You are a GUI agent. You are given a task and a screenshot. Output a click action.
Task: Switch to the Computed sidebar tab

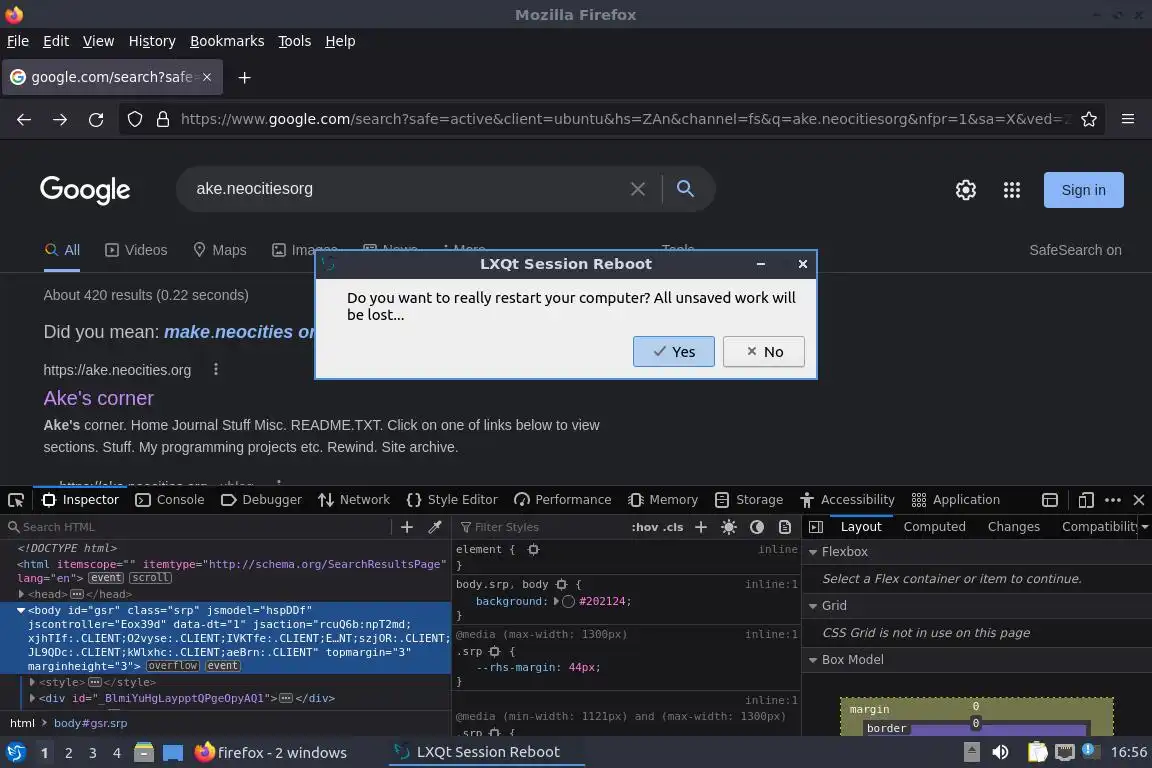935,527
